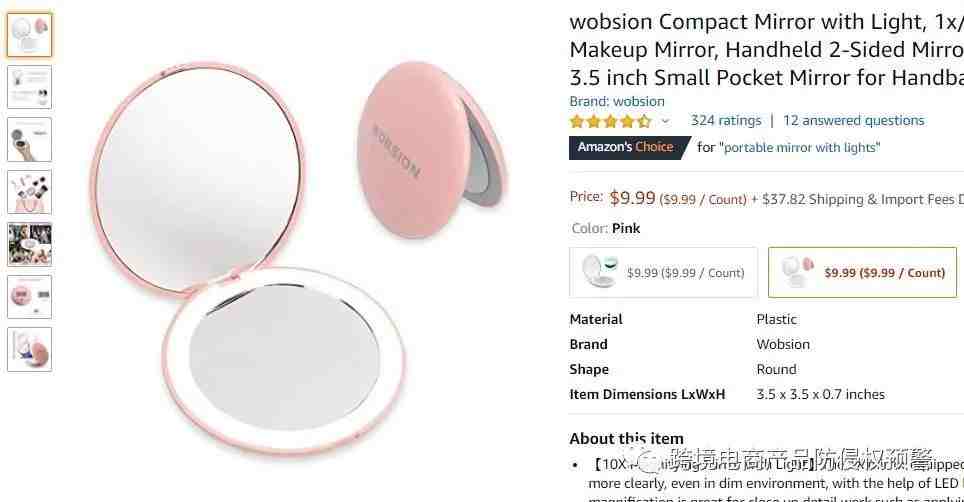Click the closed pink WOBSION mirror in the main image
Image resolution: width=964 pixels, height=502 pixels.
[x=432, y=149]
